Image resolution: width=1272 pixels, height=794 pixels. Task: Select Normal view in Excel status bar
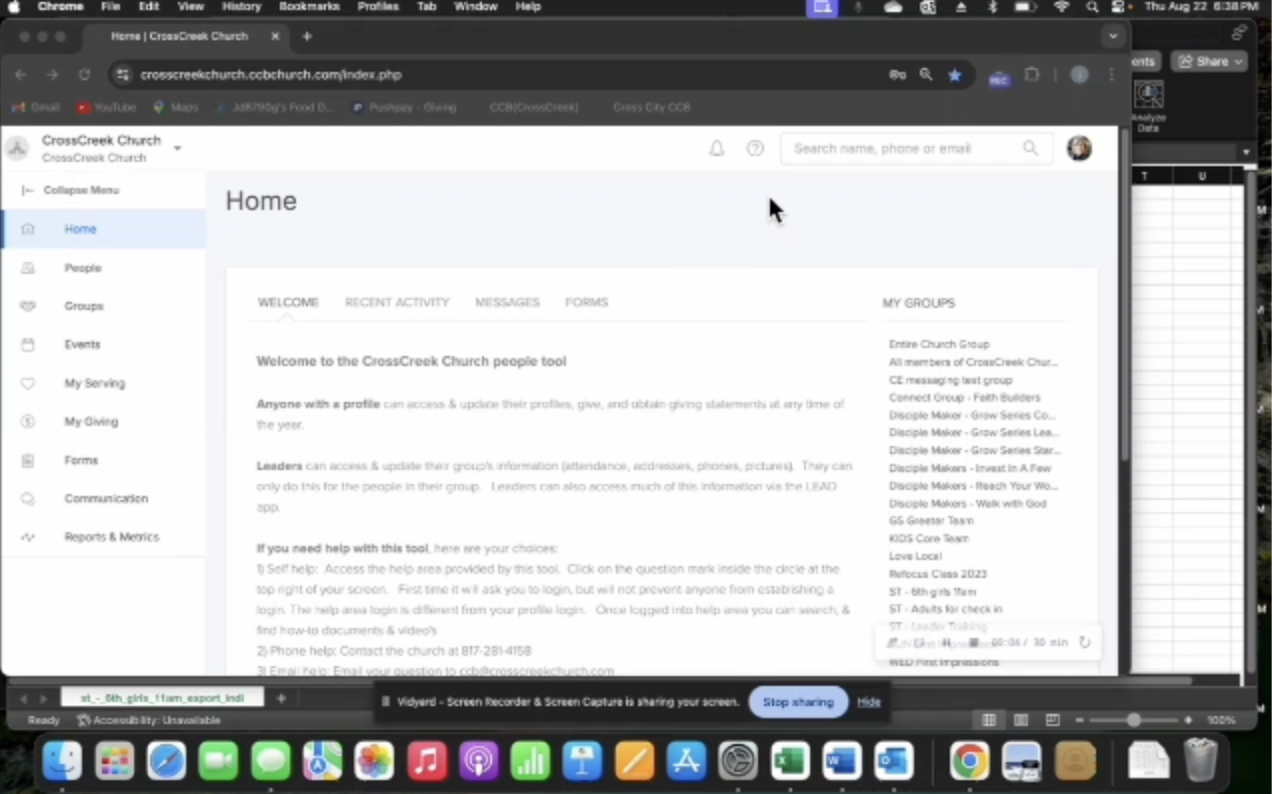point(989,720)
